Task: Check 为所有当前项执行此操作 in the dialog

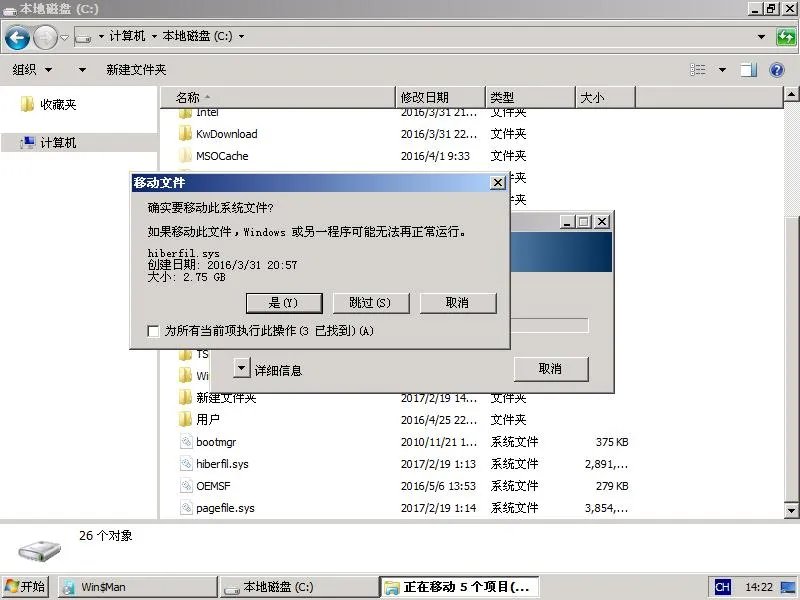Action: [x=153, y=331]
